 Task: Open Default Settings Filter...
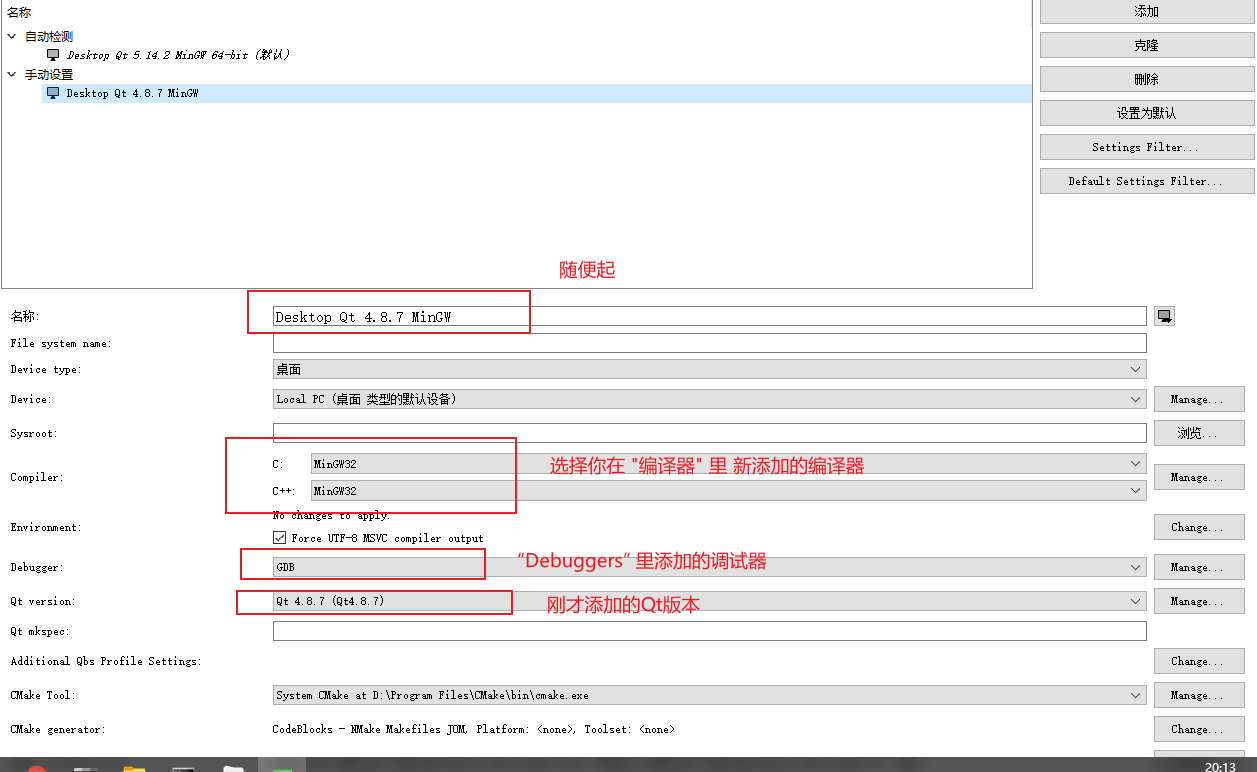click(x=1147, y=181)
